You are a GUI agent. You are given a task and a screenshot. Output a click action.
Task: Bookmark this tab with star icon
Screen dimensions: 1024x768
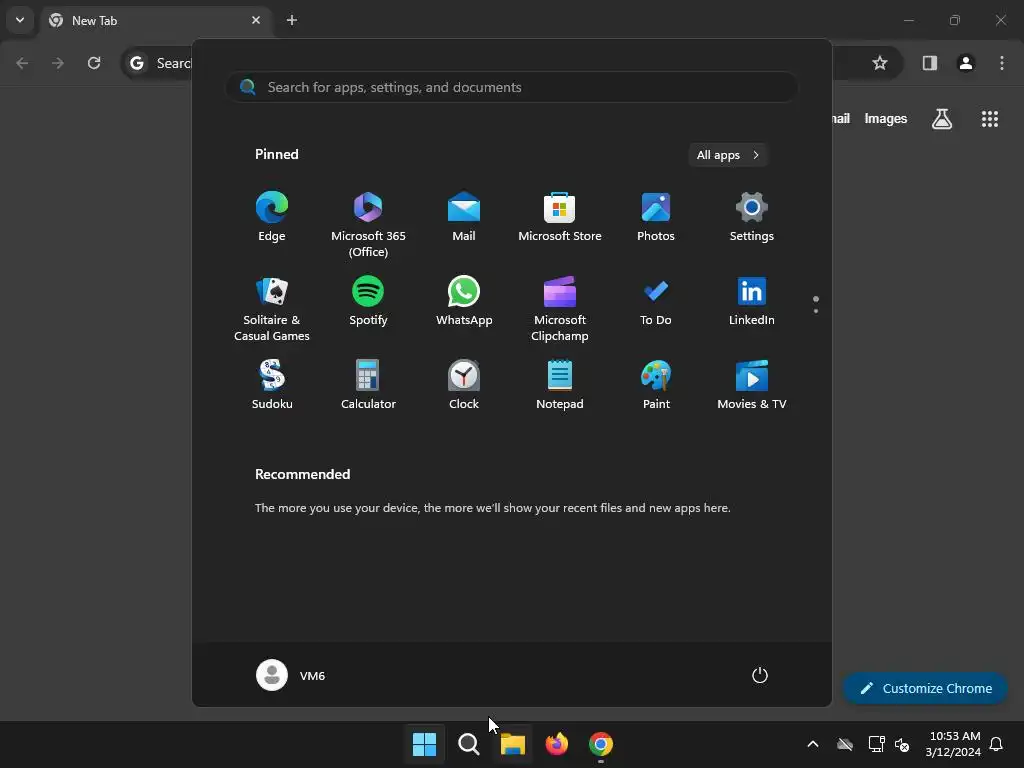pyautogui.click(x=880, y=63)
